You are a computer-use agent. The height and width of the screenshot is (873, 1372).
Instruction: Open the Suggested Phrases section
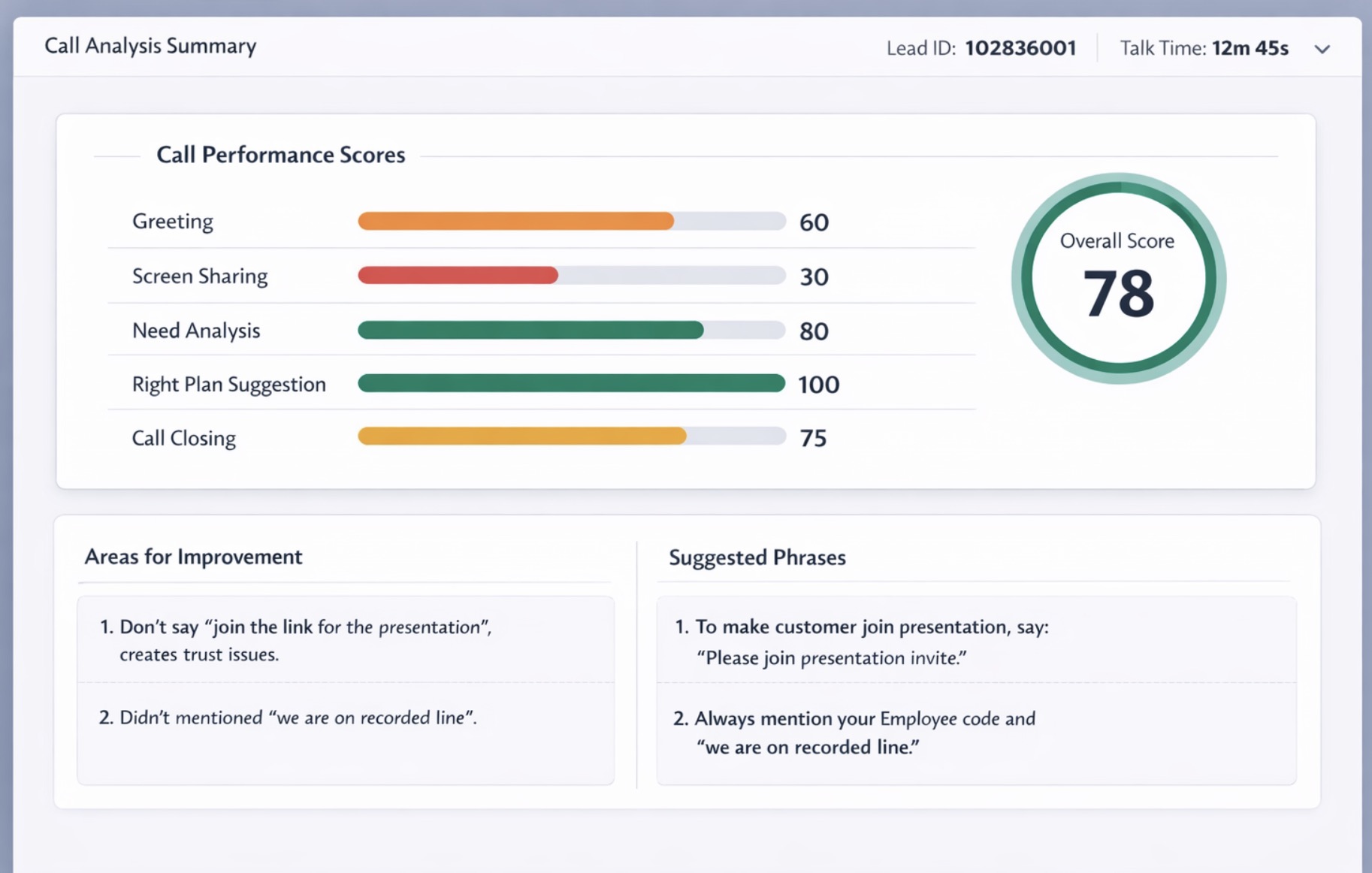tap(756, 557)
